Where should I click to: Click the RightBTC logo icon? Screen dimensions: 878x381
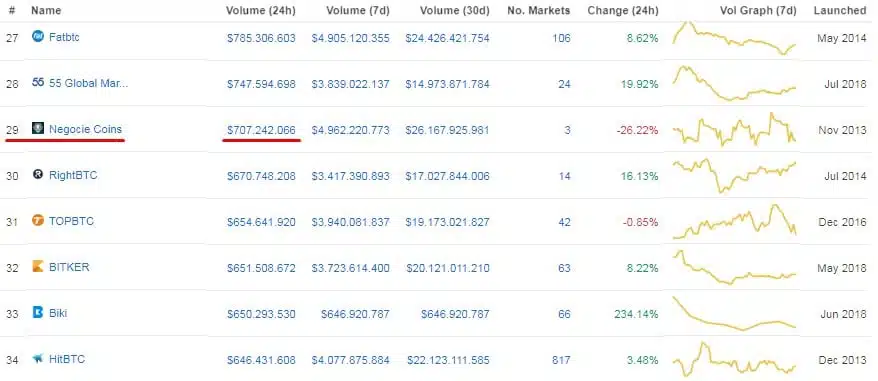coord(38,175)
